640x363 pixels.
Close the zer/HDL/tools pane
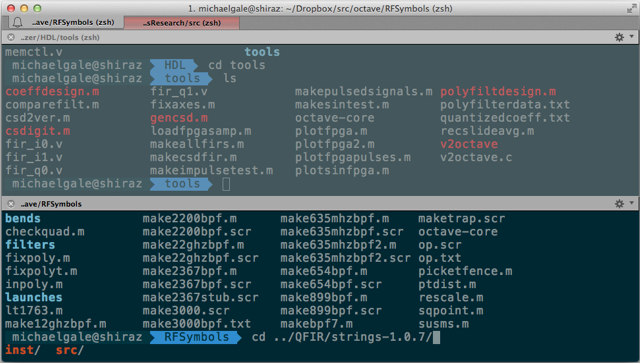point(11,37)
